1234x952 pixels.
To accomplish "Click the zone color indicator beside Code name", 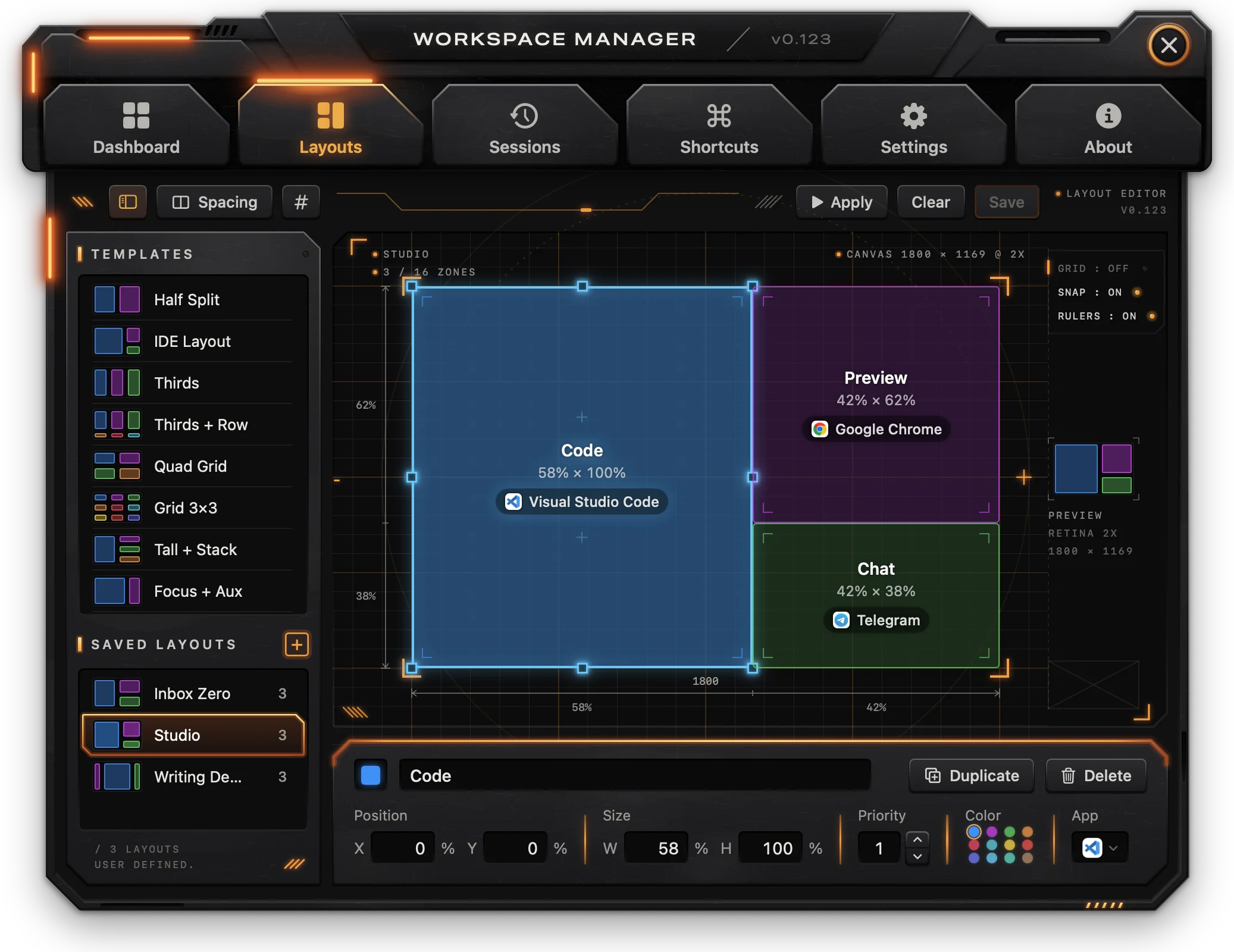I will pos(371,775).
